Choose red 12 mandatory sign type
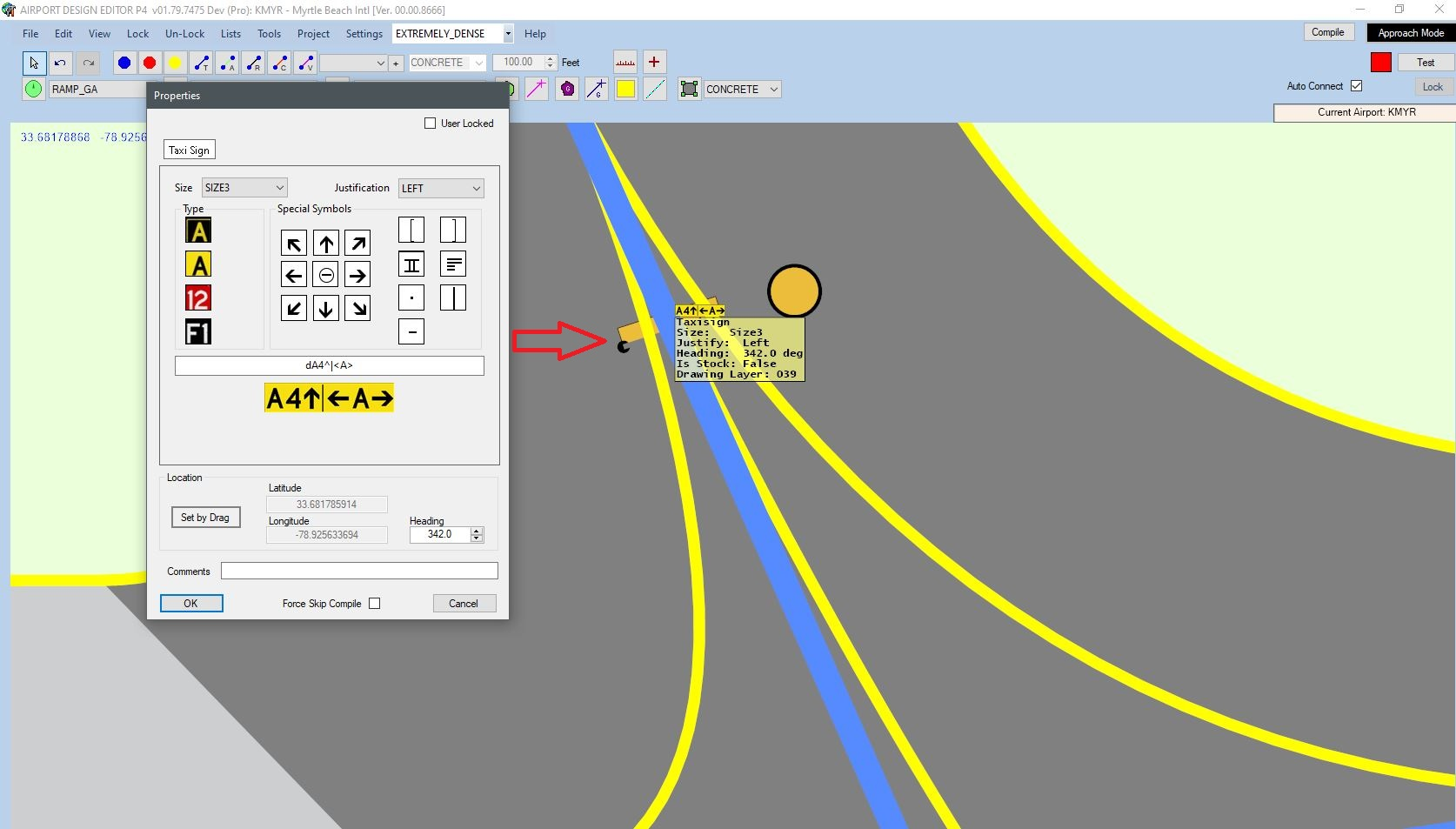 (x=198, y=298)
